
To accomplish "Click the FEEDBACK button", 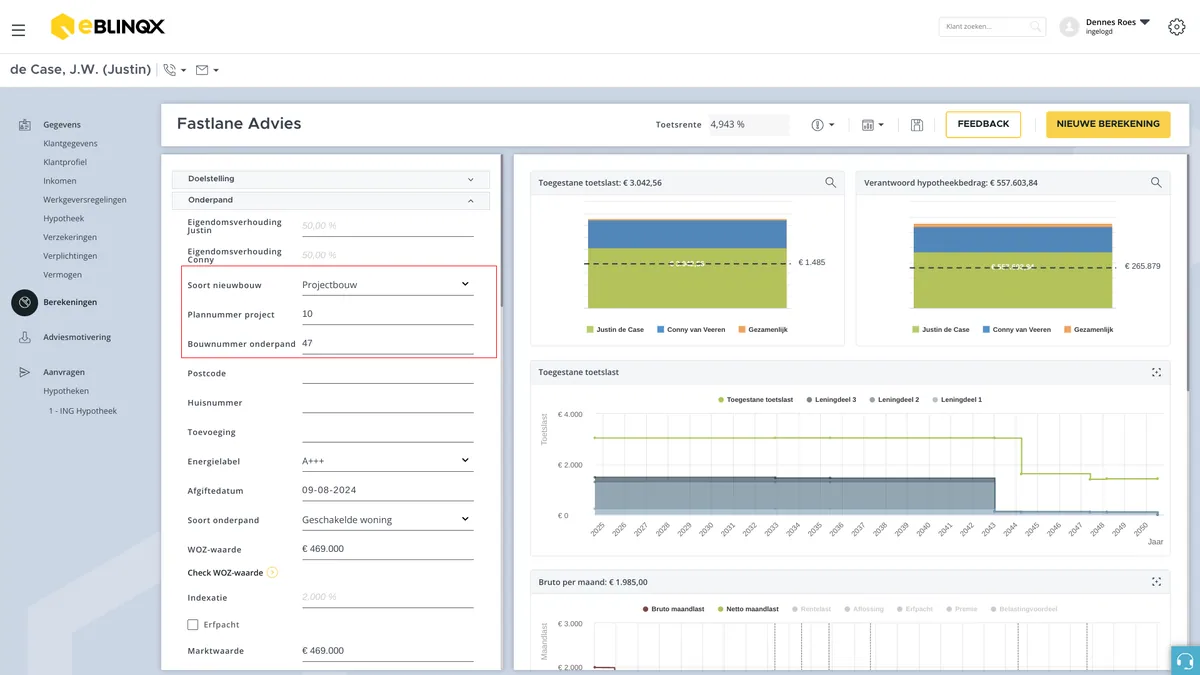I will (x=983, y=124).
